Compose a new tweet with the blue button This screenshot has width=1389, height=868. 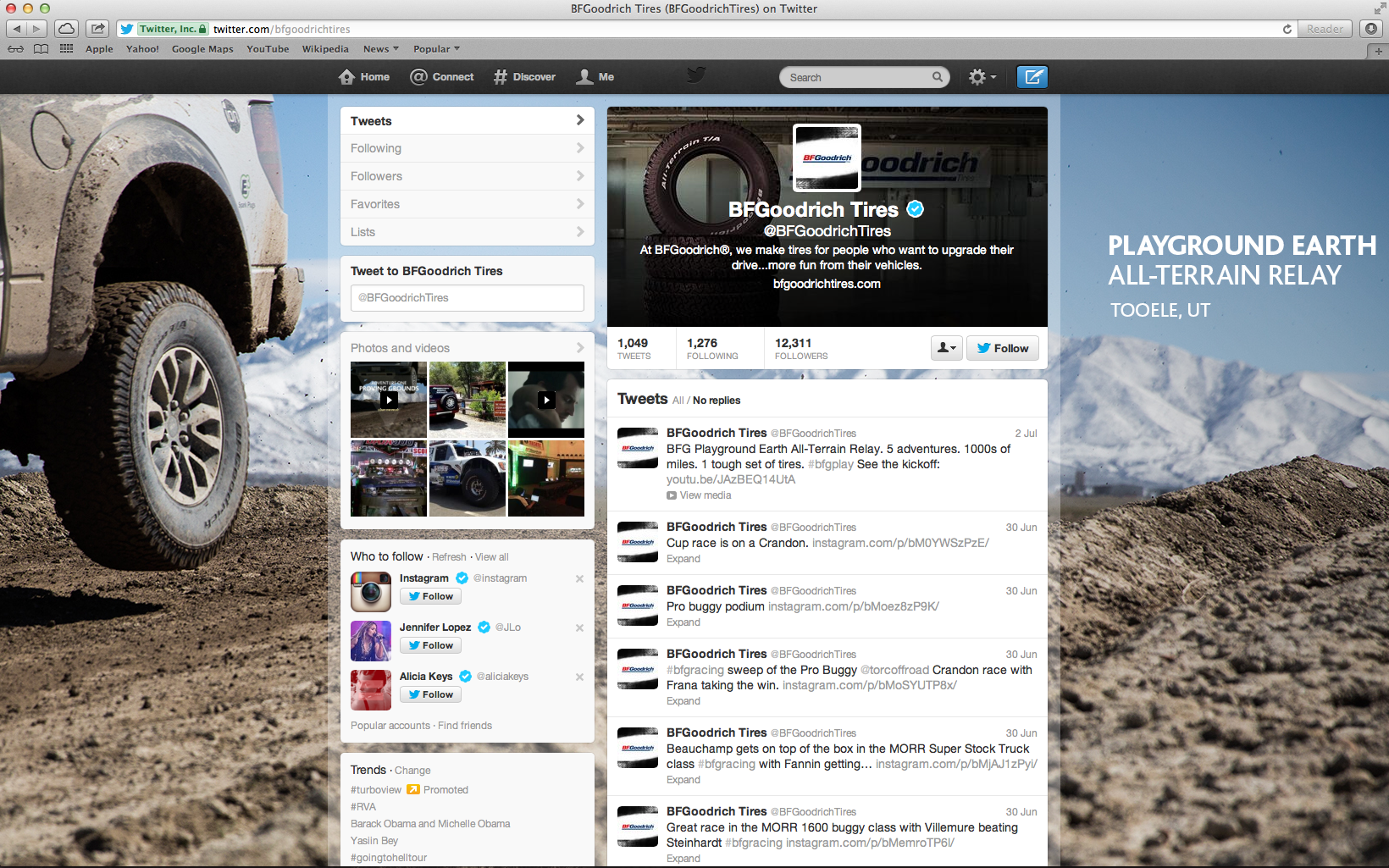pyautogui.click(x=1032, y=77)
